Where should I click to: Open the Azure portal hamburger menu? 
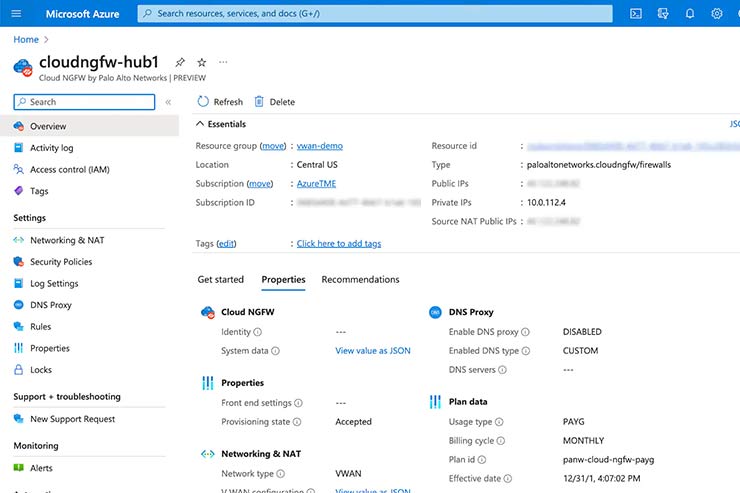point(16,13)
